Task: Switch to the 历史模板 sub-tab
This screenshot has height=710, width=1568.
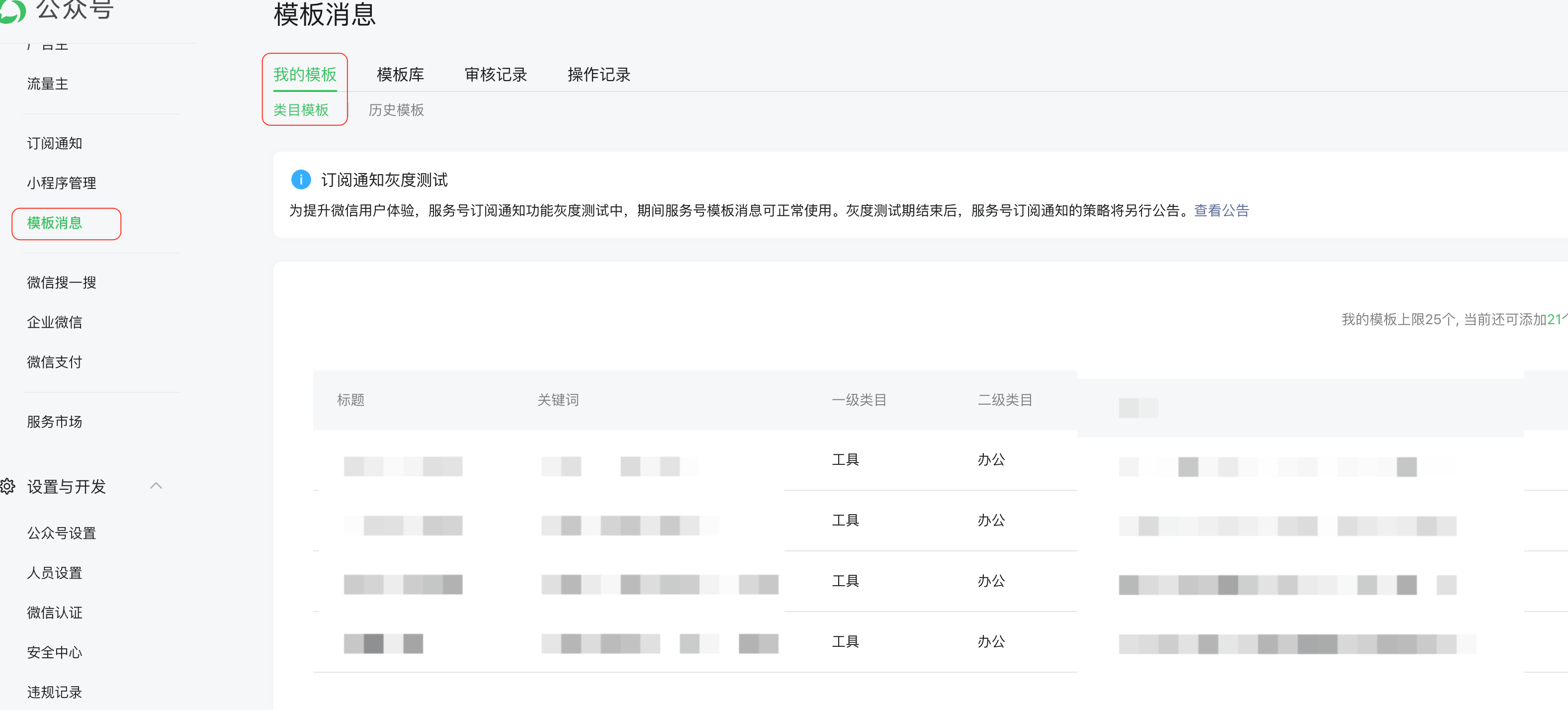Action: [396, 110]
